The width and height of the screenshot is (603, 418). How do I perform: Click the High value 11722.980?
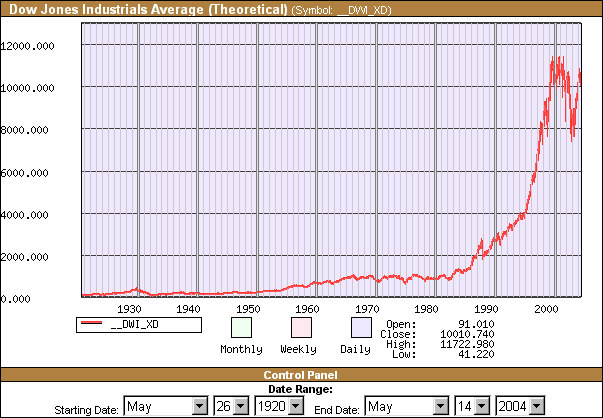tap(467, 344)
